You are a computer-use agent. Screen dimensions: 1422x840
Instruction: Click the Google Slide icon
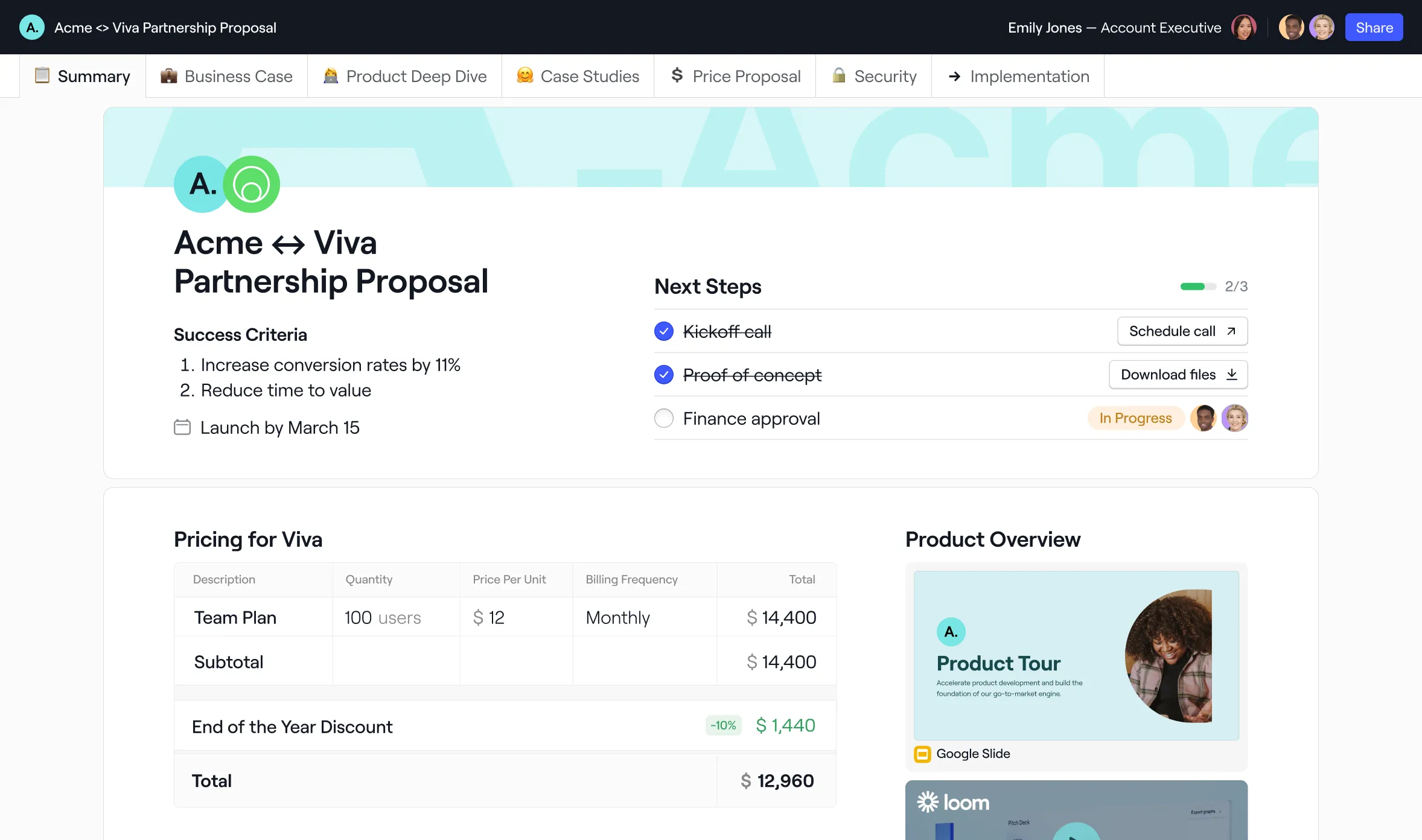coord(922,754)
